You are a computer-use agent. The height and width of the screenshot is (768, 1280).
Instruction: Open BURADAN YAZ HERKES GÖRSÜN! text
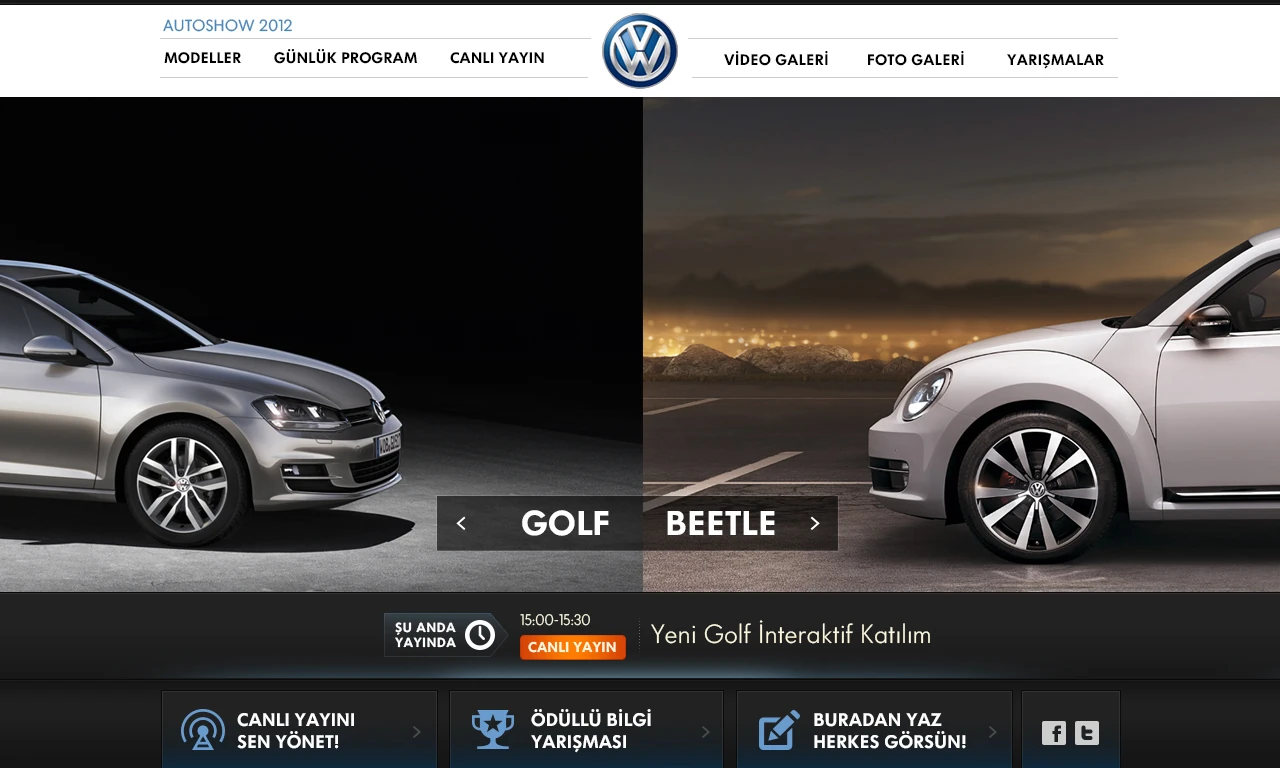pyautogui.click(x=890, y=731)
